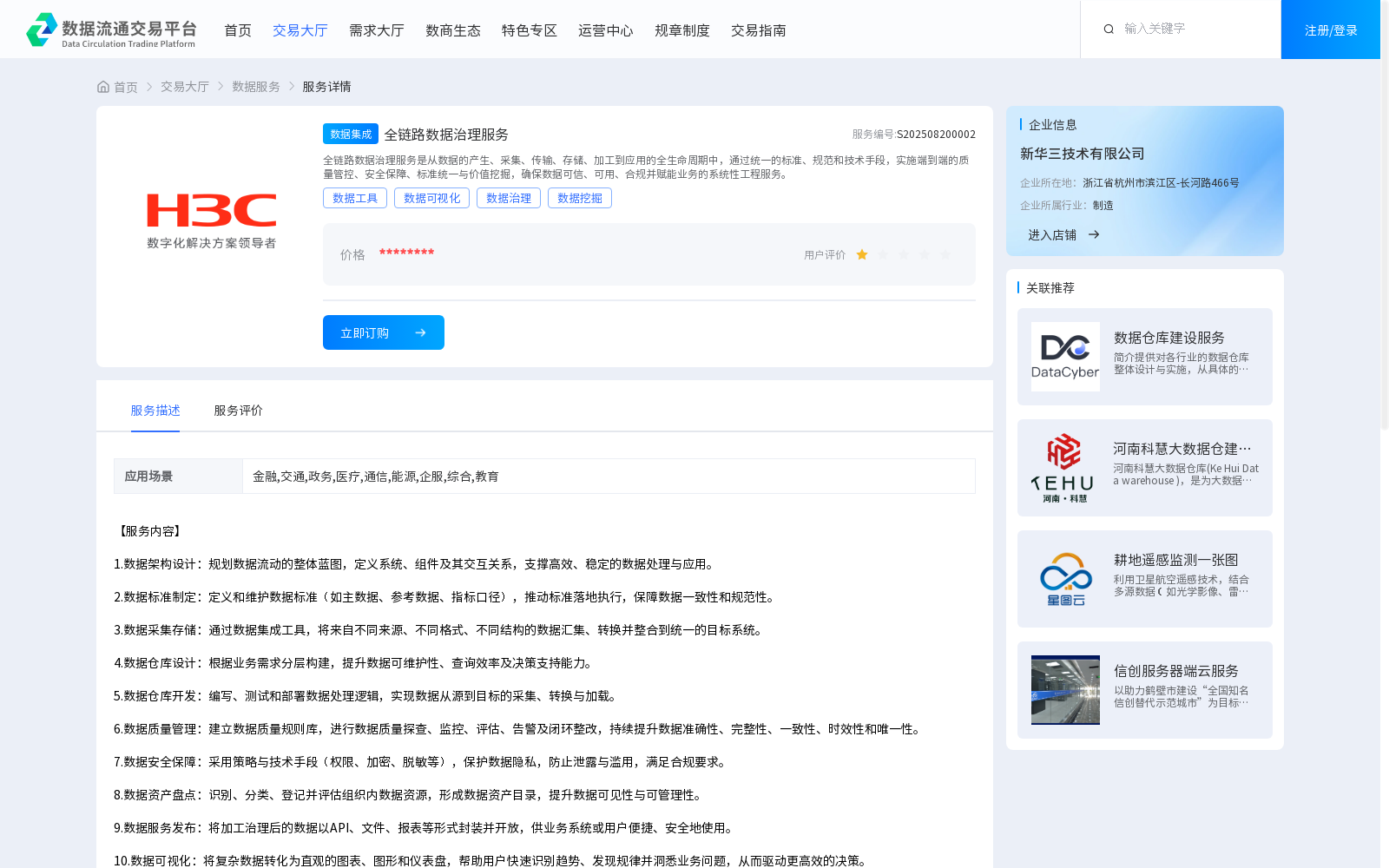Click the fourth rating star
The image size is (1389, 868).
pyautogui.click(x=925, y=255)
